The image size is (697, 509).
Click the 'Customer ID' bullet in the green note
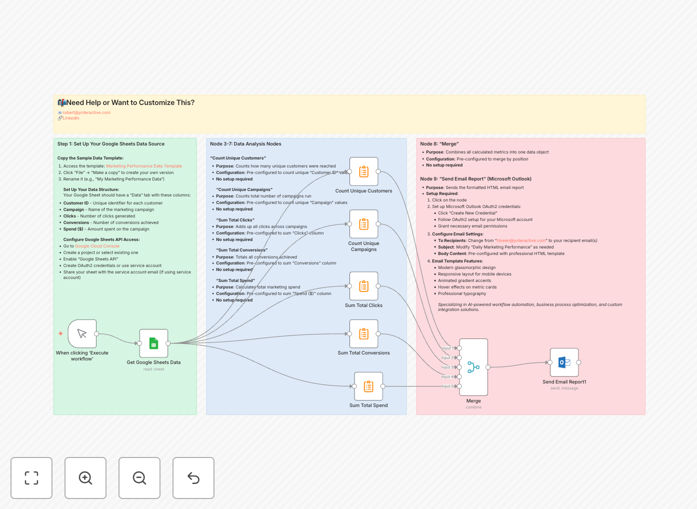pyautogui.click(x=113, y=203)
